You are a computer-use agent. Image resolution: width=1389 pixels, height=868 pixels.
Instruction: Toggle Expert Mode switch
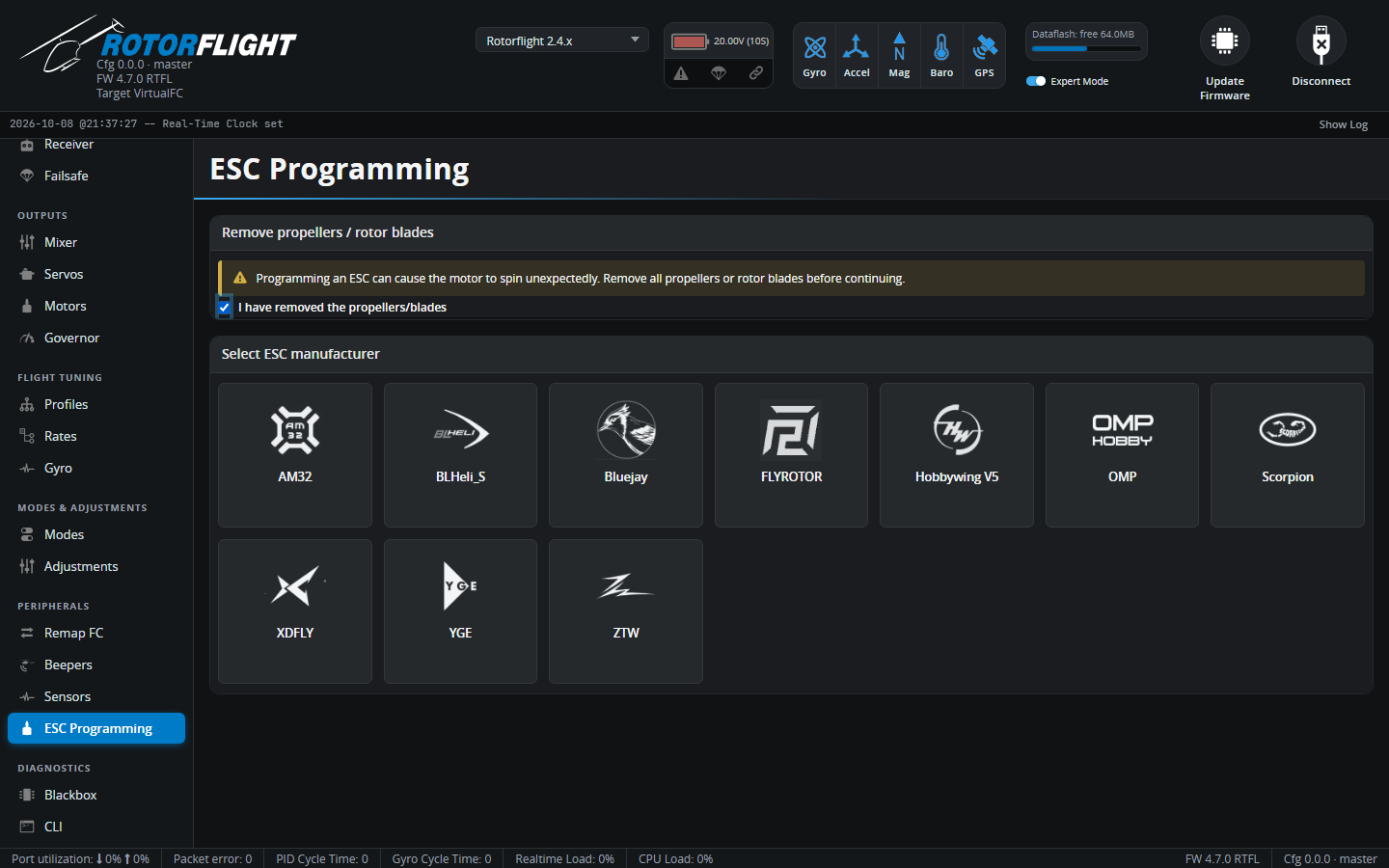(x=1036, y=81)
